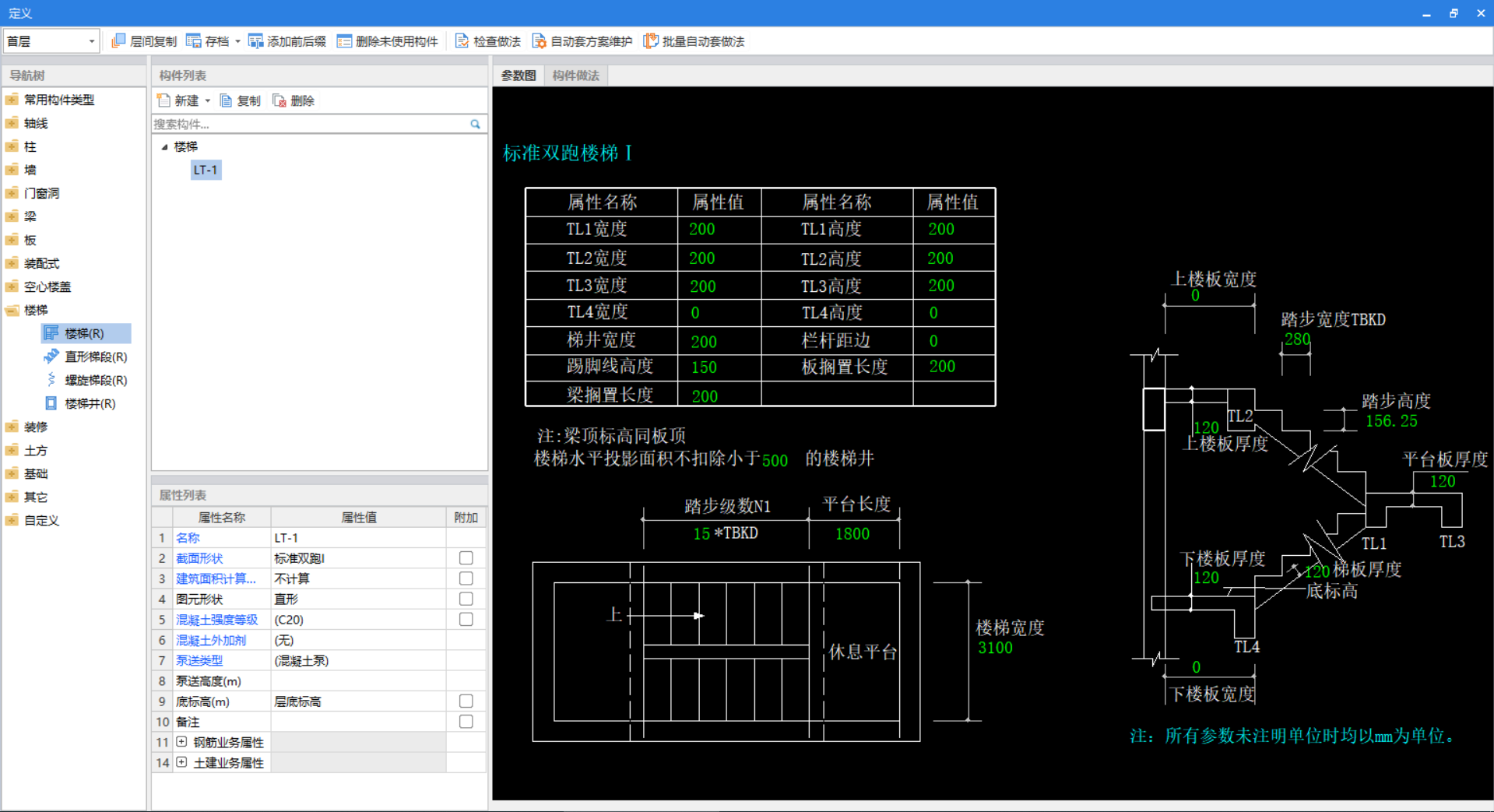The height and width of the screenshot is (812, 1494).
Task: Open the 存档 dropdown arrow
Action: click(237, 41)
